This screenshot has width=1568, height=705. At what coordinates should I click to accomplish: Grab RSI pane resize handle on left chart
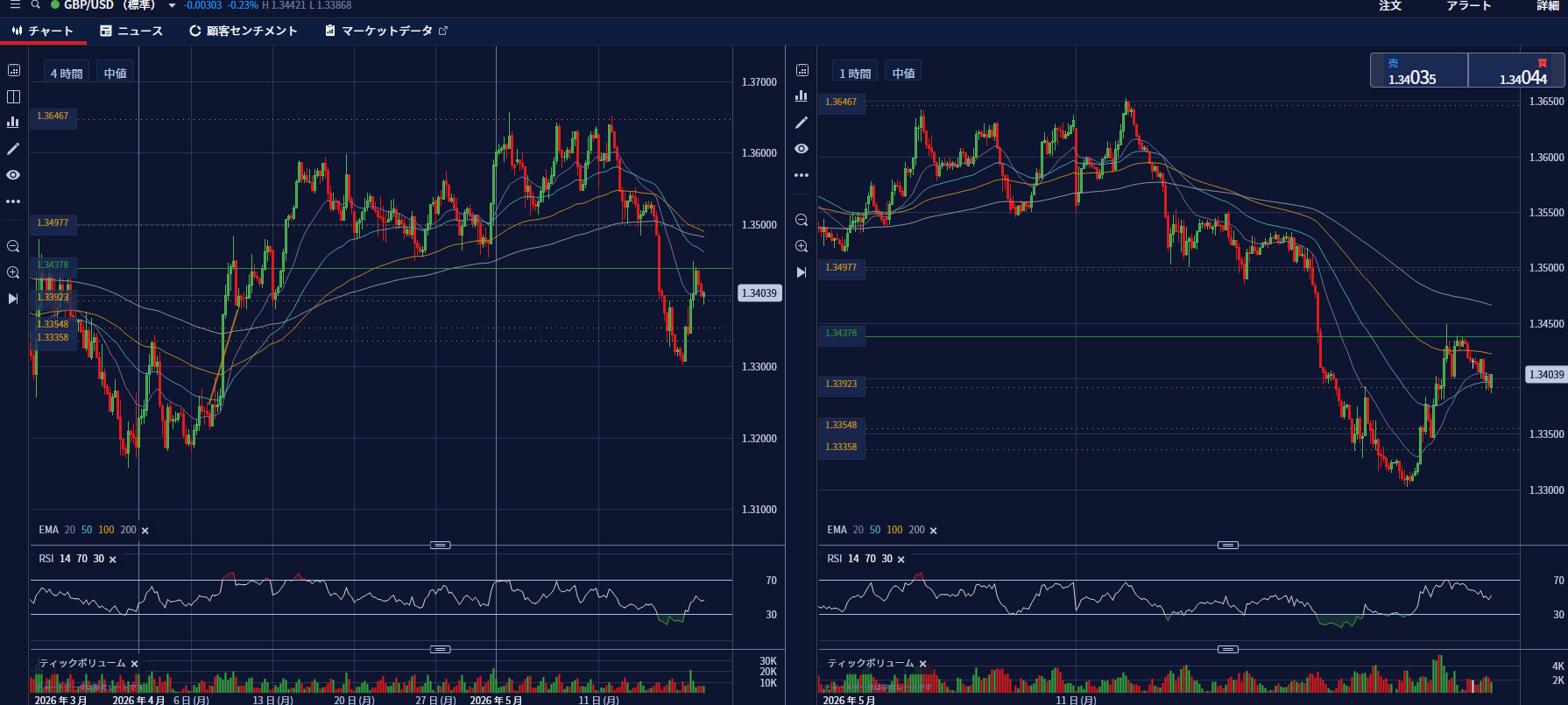click(x=441, y=545)
